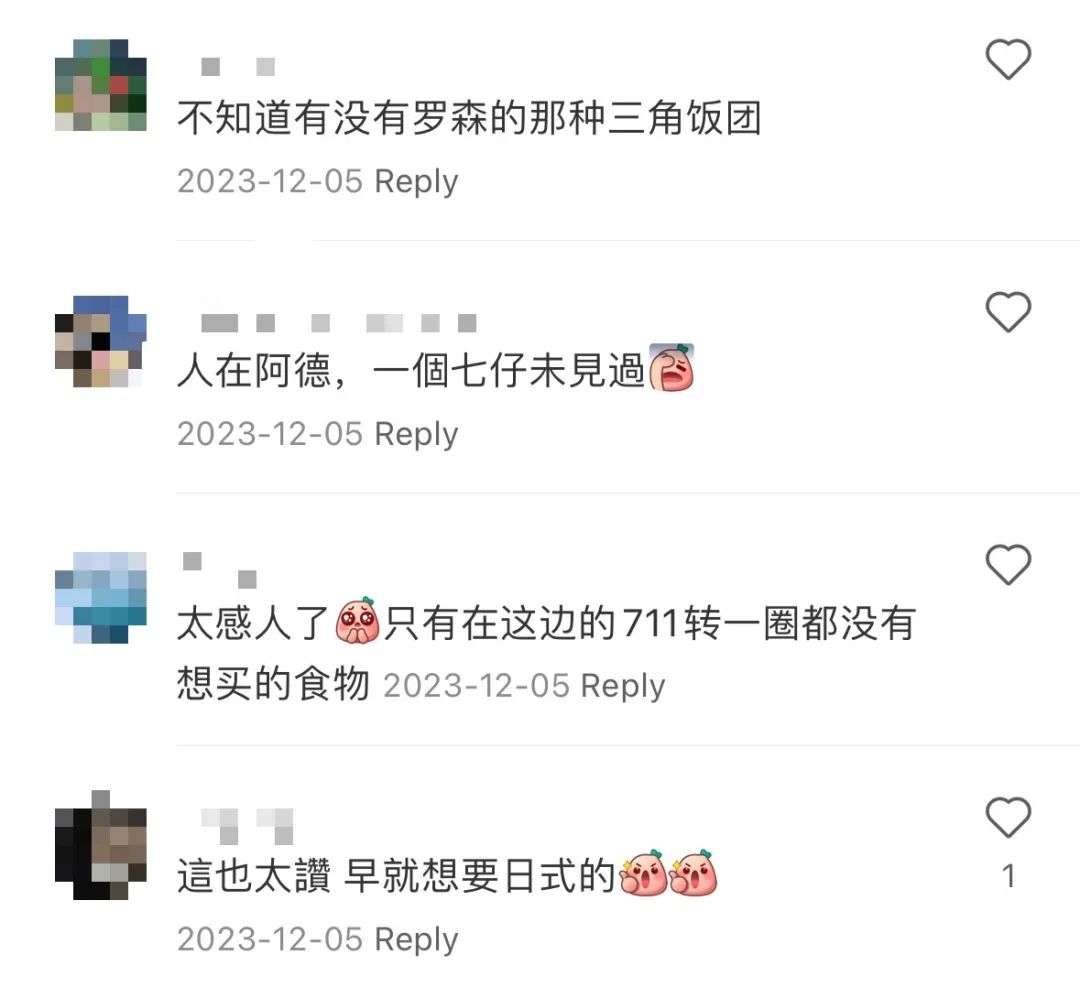The width and height of the screenshot is (1080, 998).
Task: Click the like count 1 on last comment
Action: tap(1008, 876)
